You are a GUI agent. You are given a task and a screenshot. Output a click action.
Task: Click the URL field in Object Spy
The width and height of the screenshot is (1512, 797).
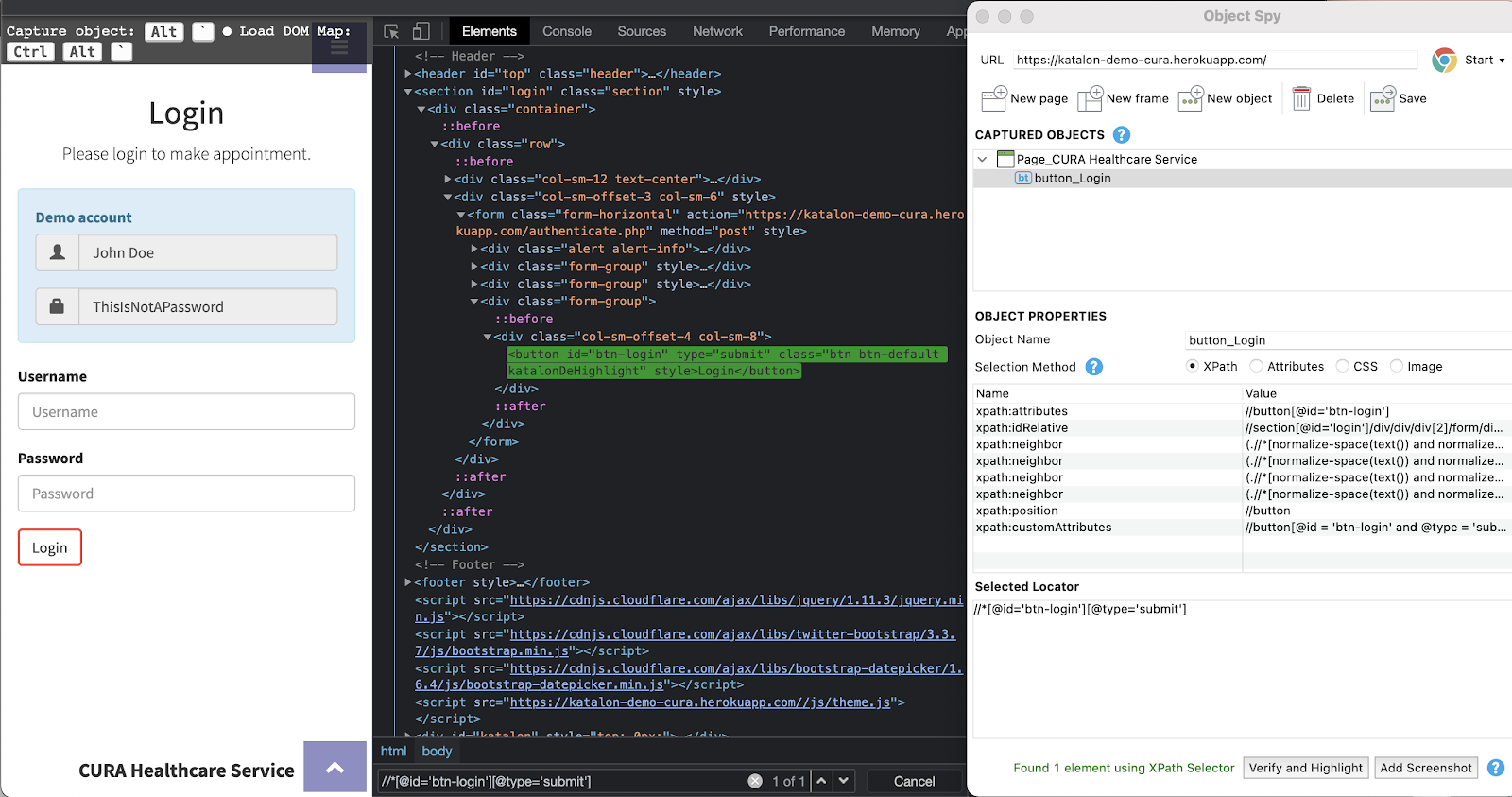click(x=1215, y=60)
